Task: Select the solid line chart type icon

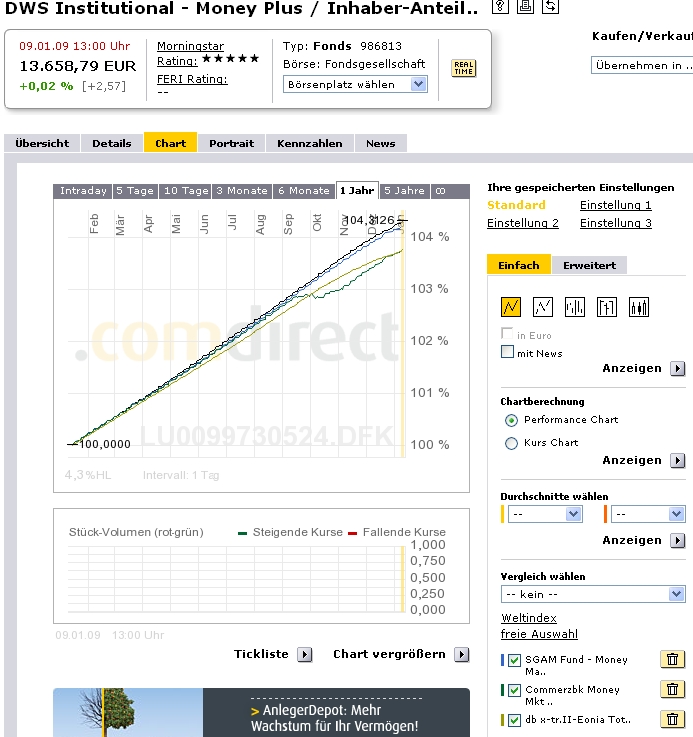Action: [x=511, y=307]
